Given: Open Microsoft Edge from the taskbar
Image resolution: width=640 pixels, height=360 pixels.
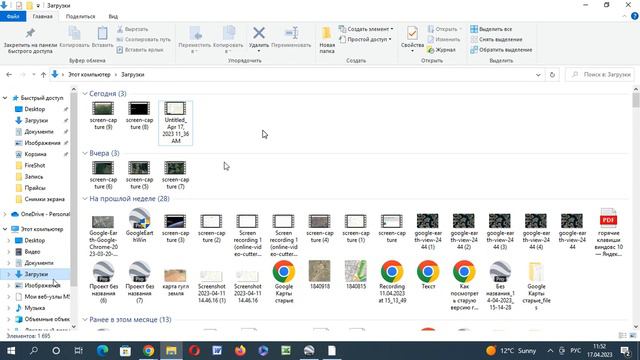Looking at the screenshot, I should click(x=102, y=351).
